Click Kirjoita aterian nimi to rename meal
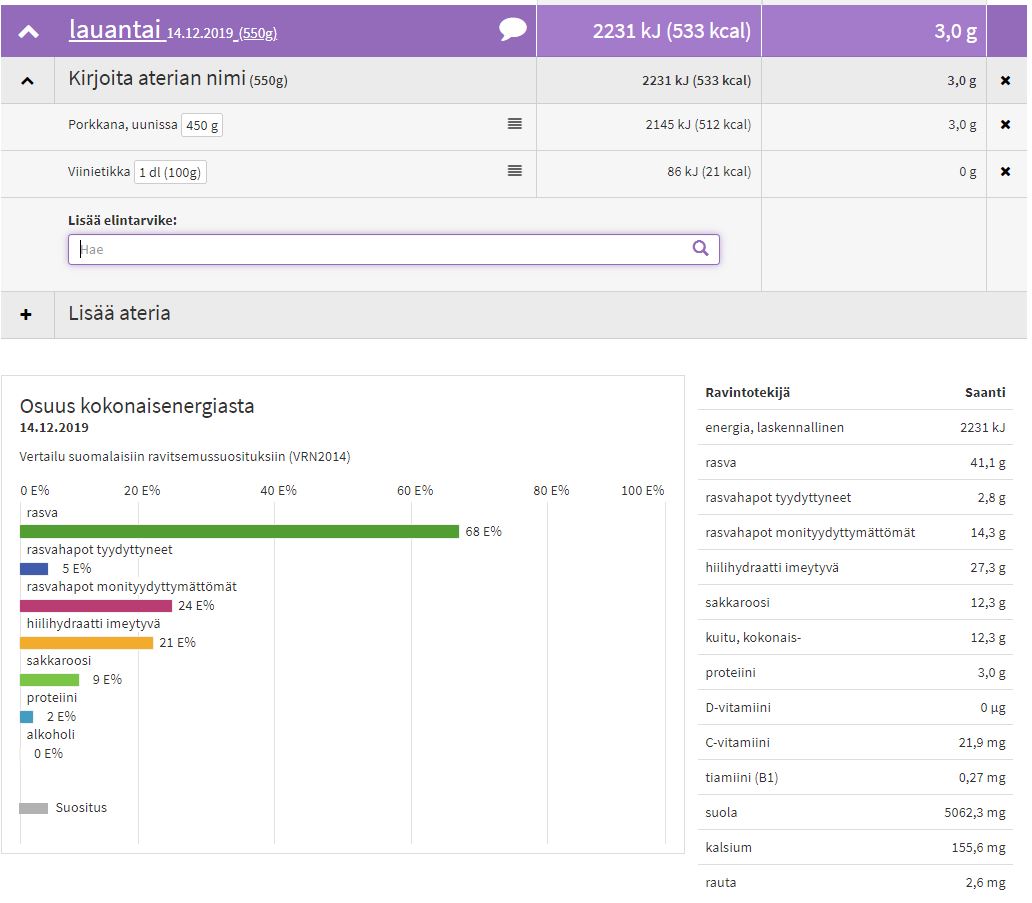1032x903 pixels. [156, 79]
